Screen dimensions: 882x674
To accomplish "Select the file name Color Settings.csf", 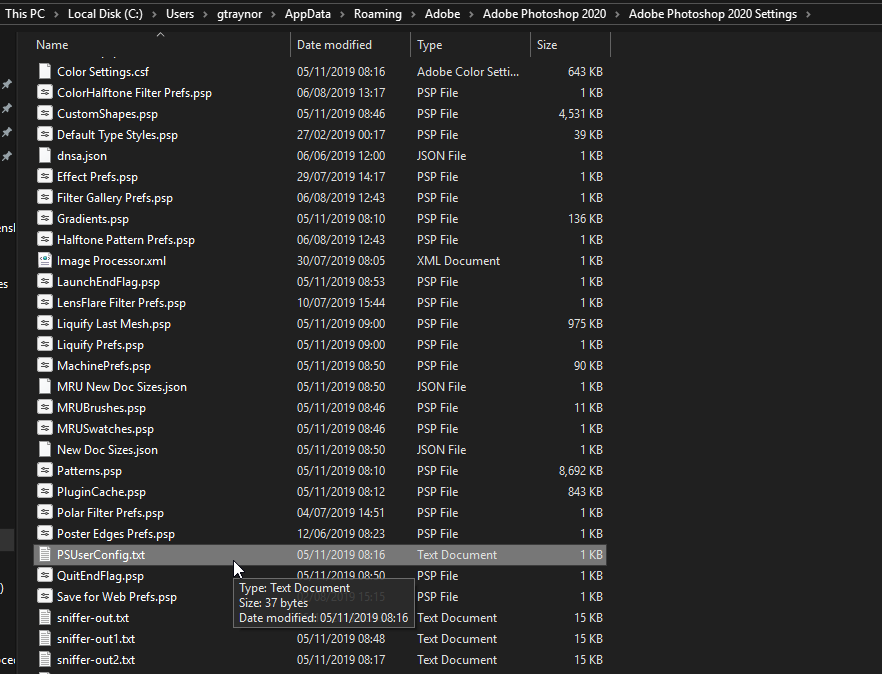I will tap(103, 71).
